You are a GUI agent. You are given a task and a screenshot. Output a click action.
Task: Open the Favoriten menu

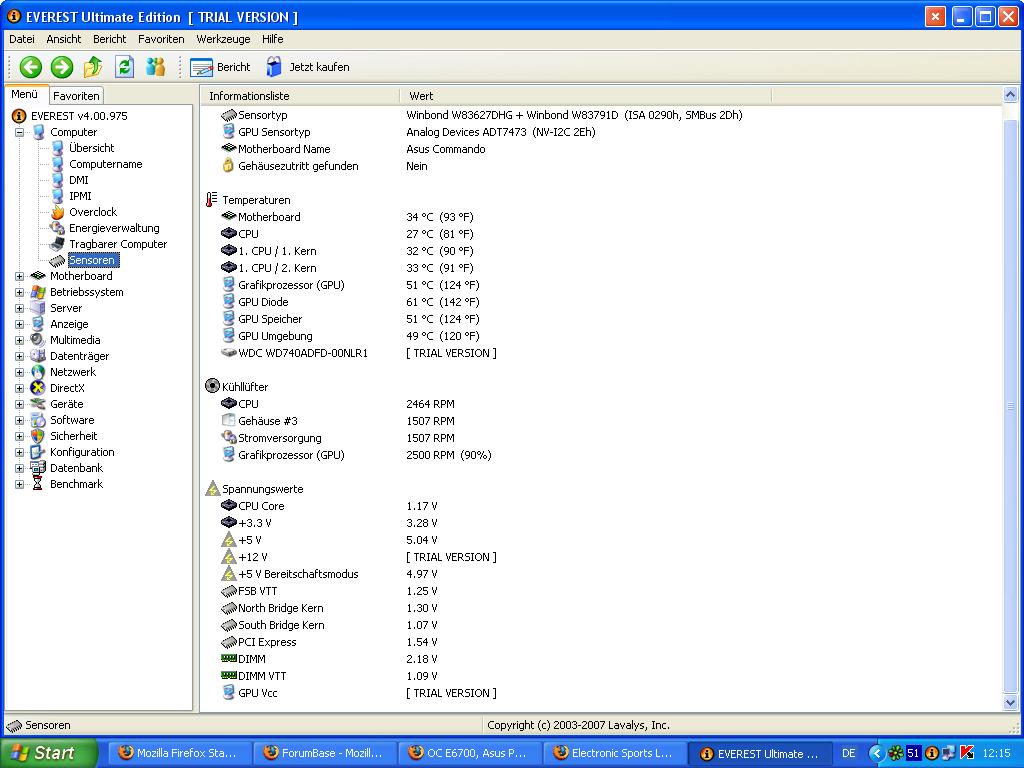[161, 39]
